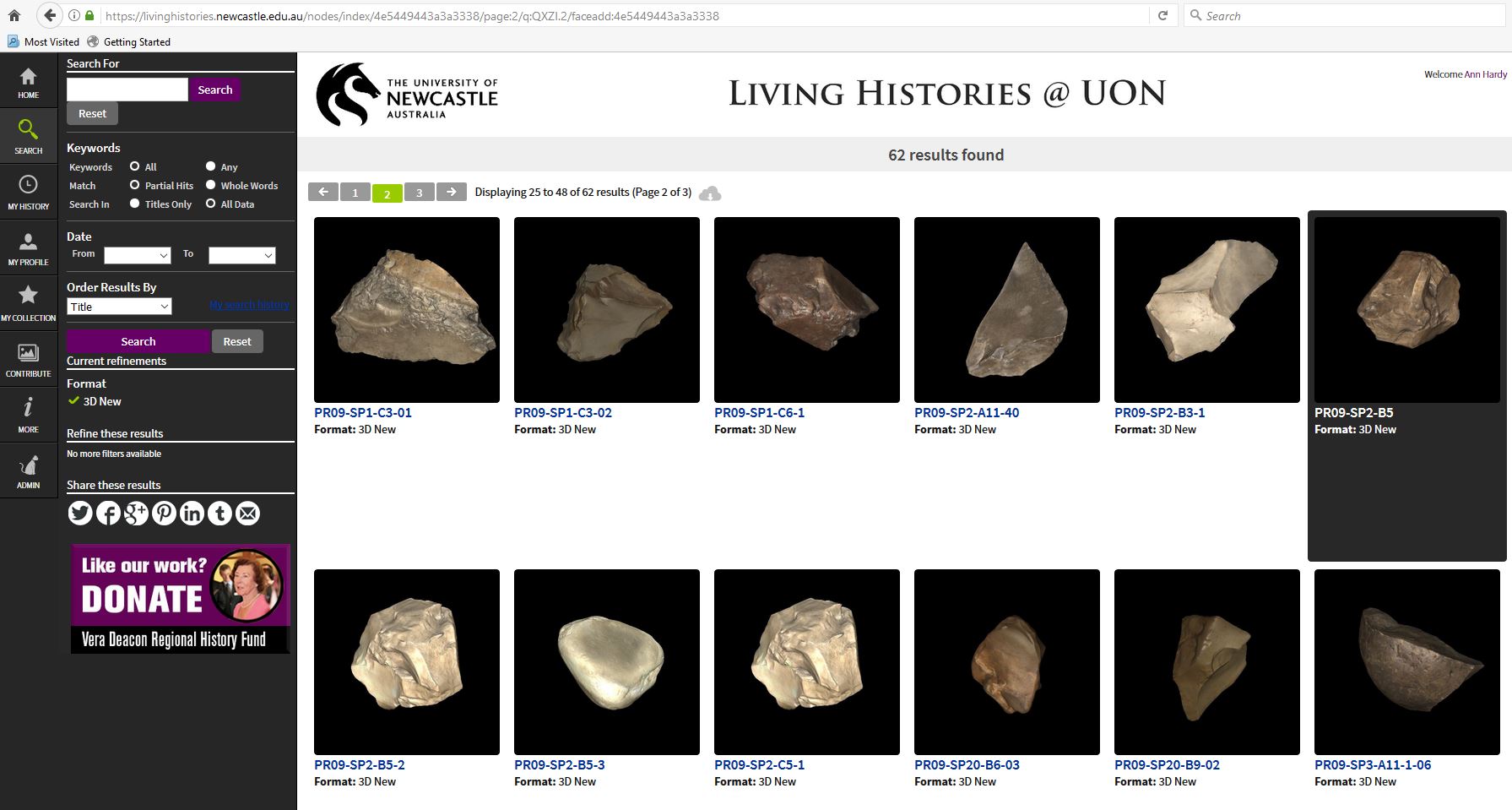Image resolution: width=1512 pixels, height=810 pixels.
Task: Click the purple Search button below order
Action: 138,341
